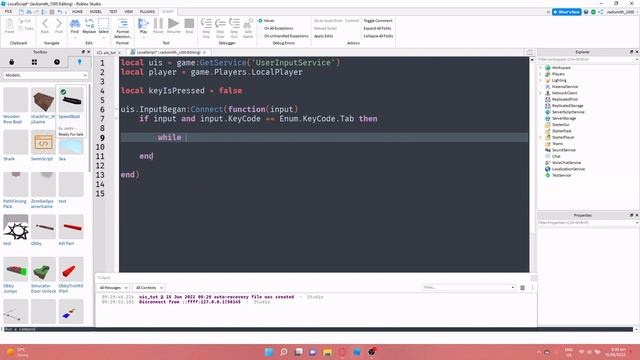Click the Back navigate arrow
640x360 pixels.
[x=45, y=24]
